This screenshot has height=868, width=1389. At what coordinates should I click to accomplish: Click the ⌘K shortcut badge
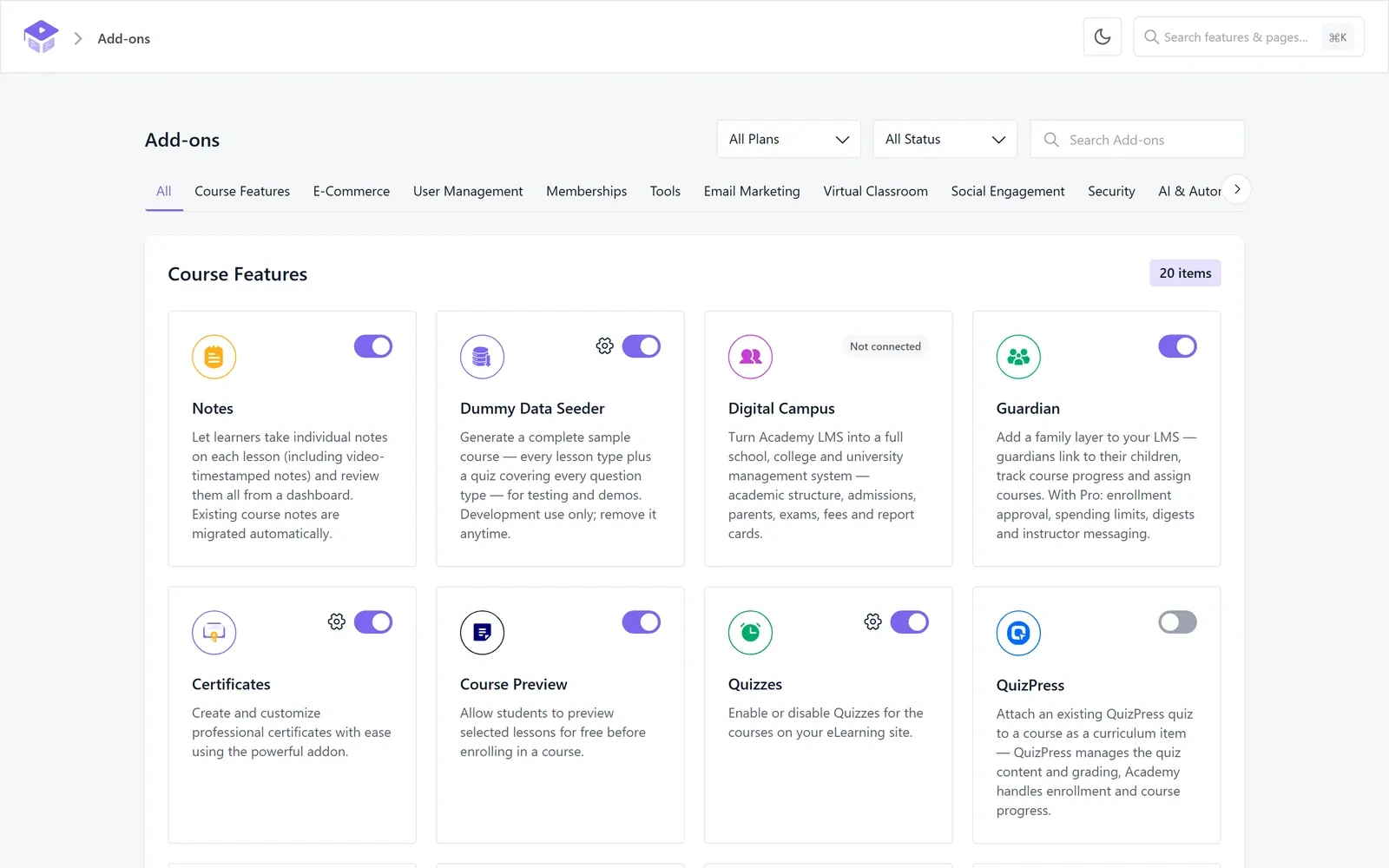1338,37
